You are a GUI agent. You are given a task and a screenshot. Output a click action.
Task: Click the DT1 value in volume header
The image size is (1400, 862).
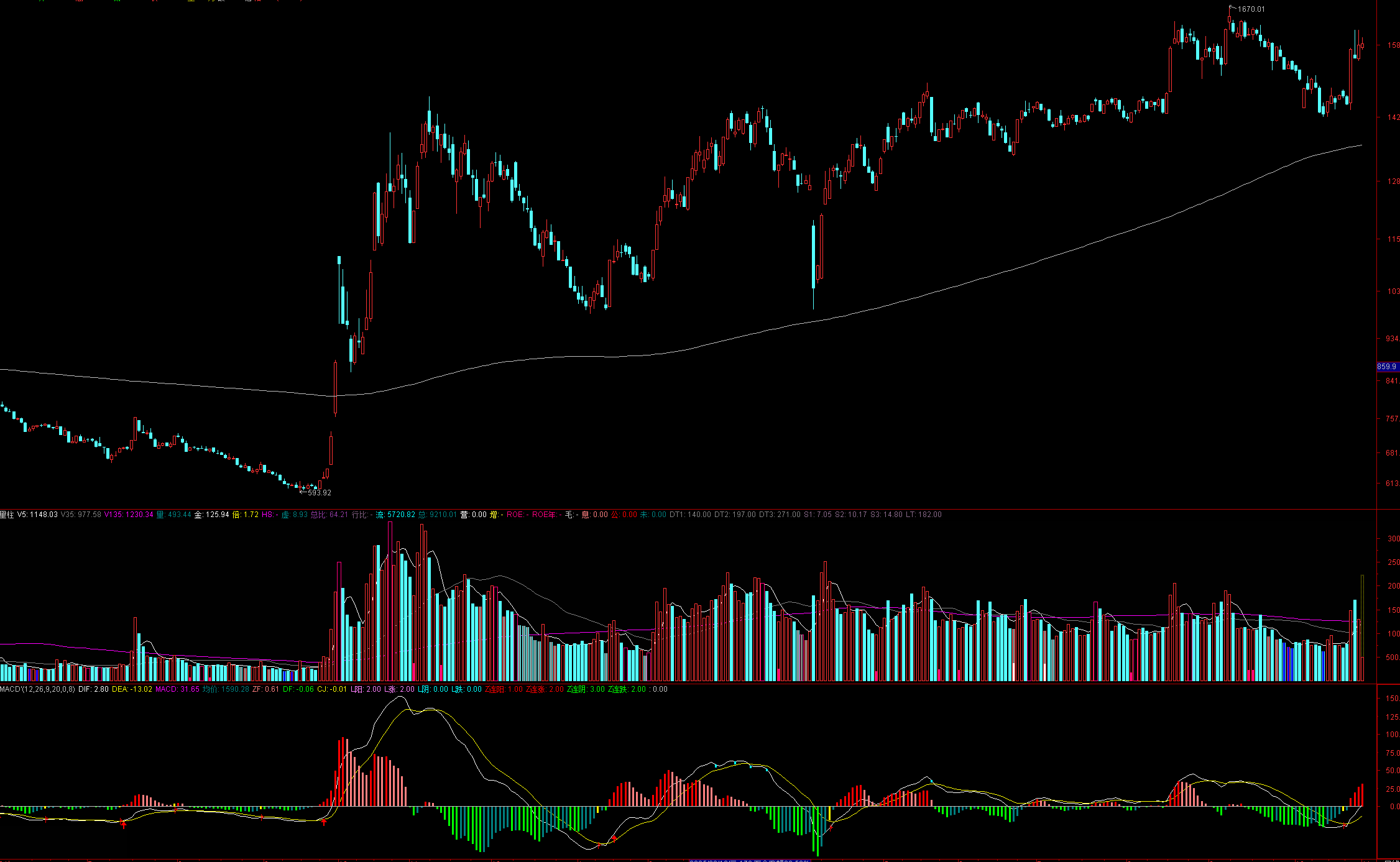(x=690, y=515)
